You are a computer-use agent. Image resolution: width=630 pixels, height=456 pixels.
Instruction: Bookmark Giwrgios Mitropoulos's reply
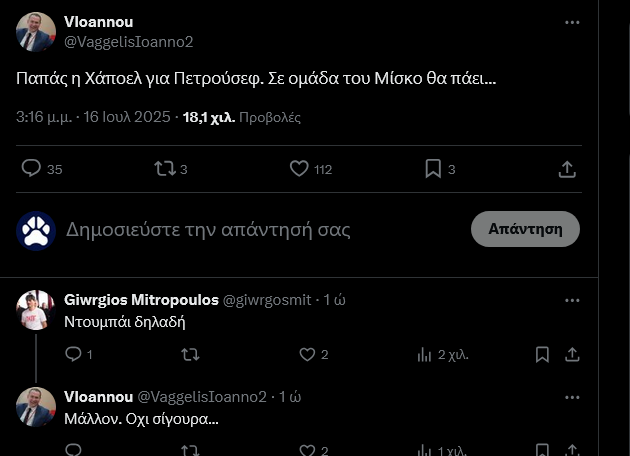point(542,354)
